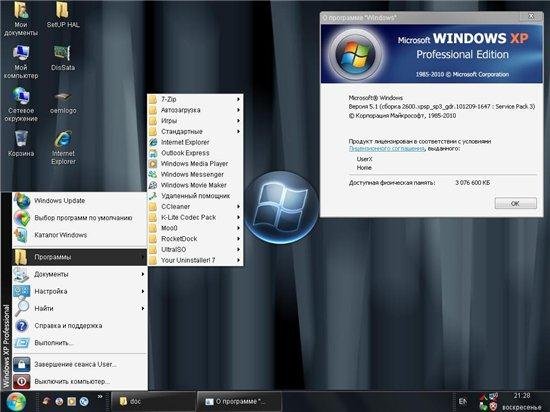The image size is (550, 412).
Task: Click the Найти magnifier icon
Action: pos(22,308)
